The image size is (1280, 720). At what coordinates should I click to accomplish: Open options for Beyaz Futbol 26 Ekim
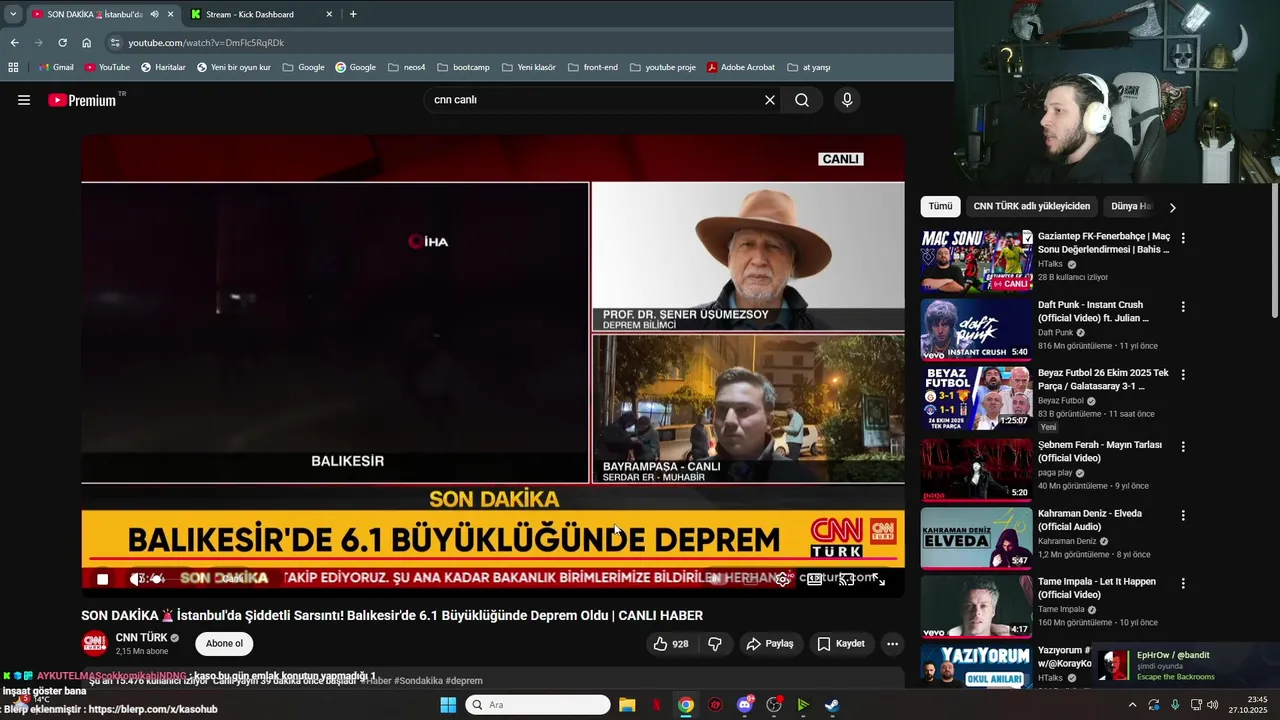(1183, 374)
